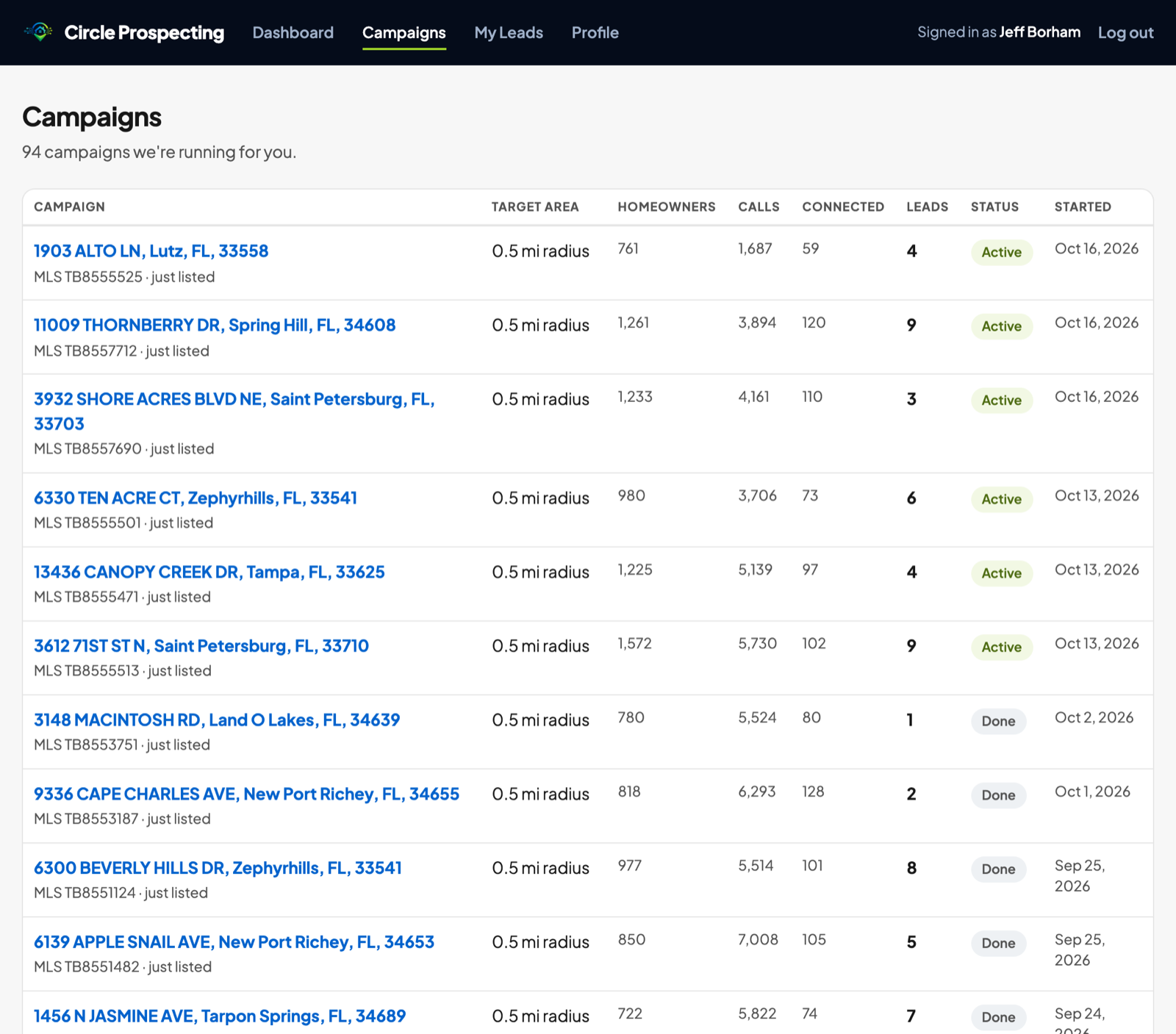Select the Campaigns nav tab

click(404, 32)
